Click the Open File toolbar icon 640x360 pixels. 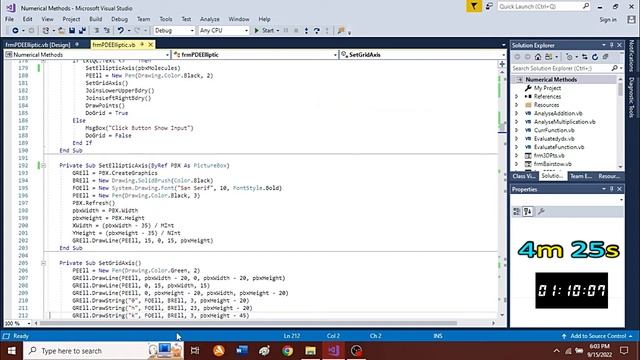(x=61, y=31)
